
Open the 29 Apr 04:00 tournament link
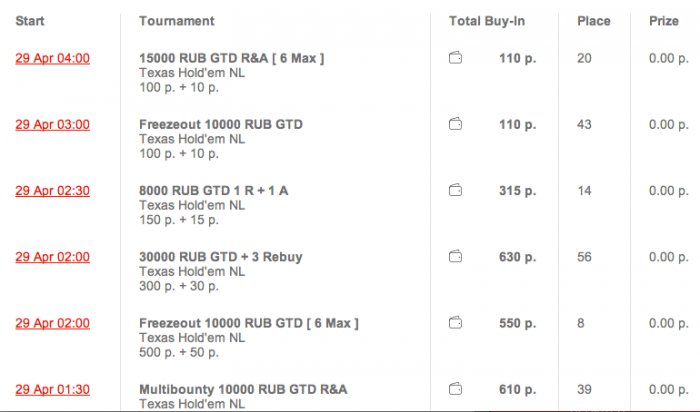(52, 58)
